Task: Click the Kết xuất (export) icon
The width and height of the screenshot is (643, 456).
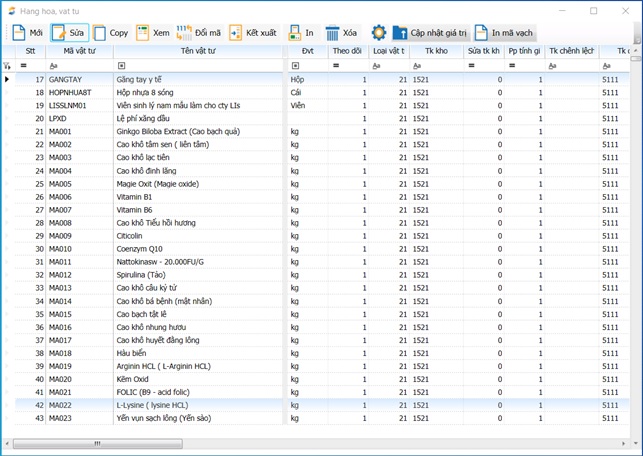Action: (236, 33)
